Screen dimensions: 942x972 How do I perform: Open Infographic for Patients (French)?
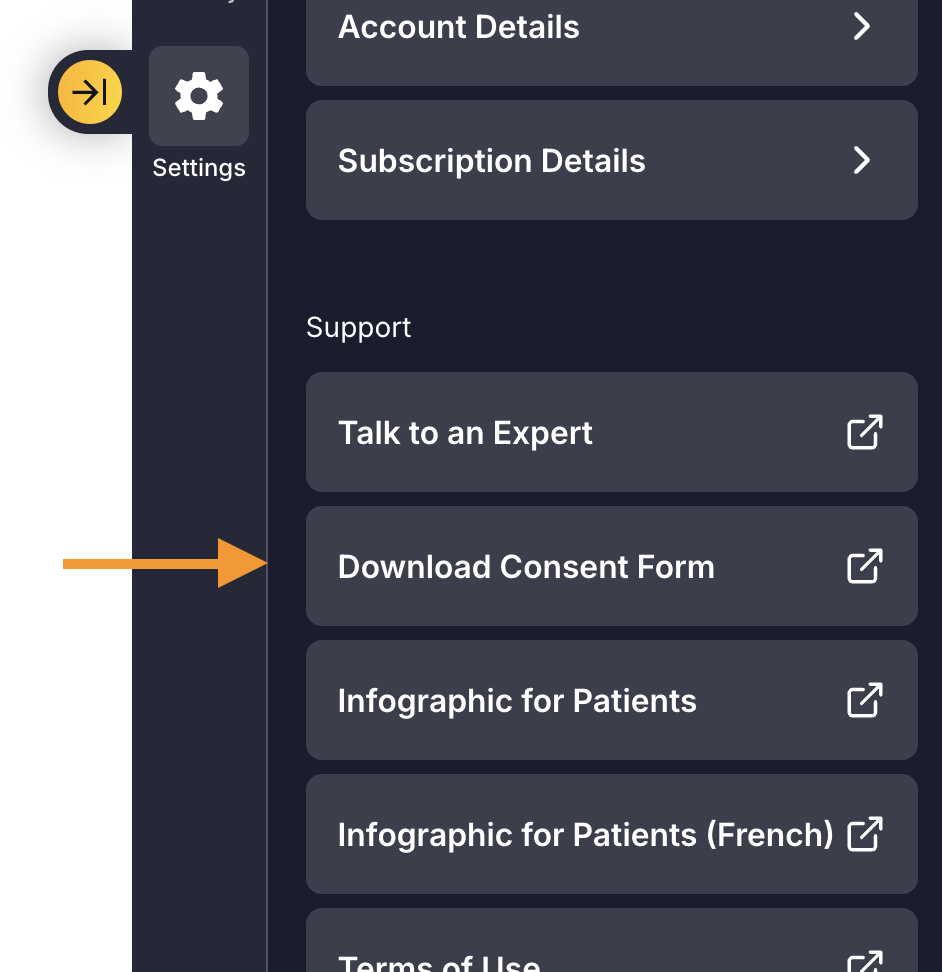(585, 835)
